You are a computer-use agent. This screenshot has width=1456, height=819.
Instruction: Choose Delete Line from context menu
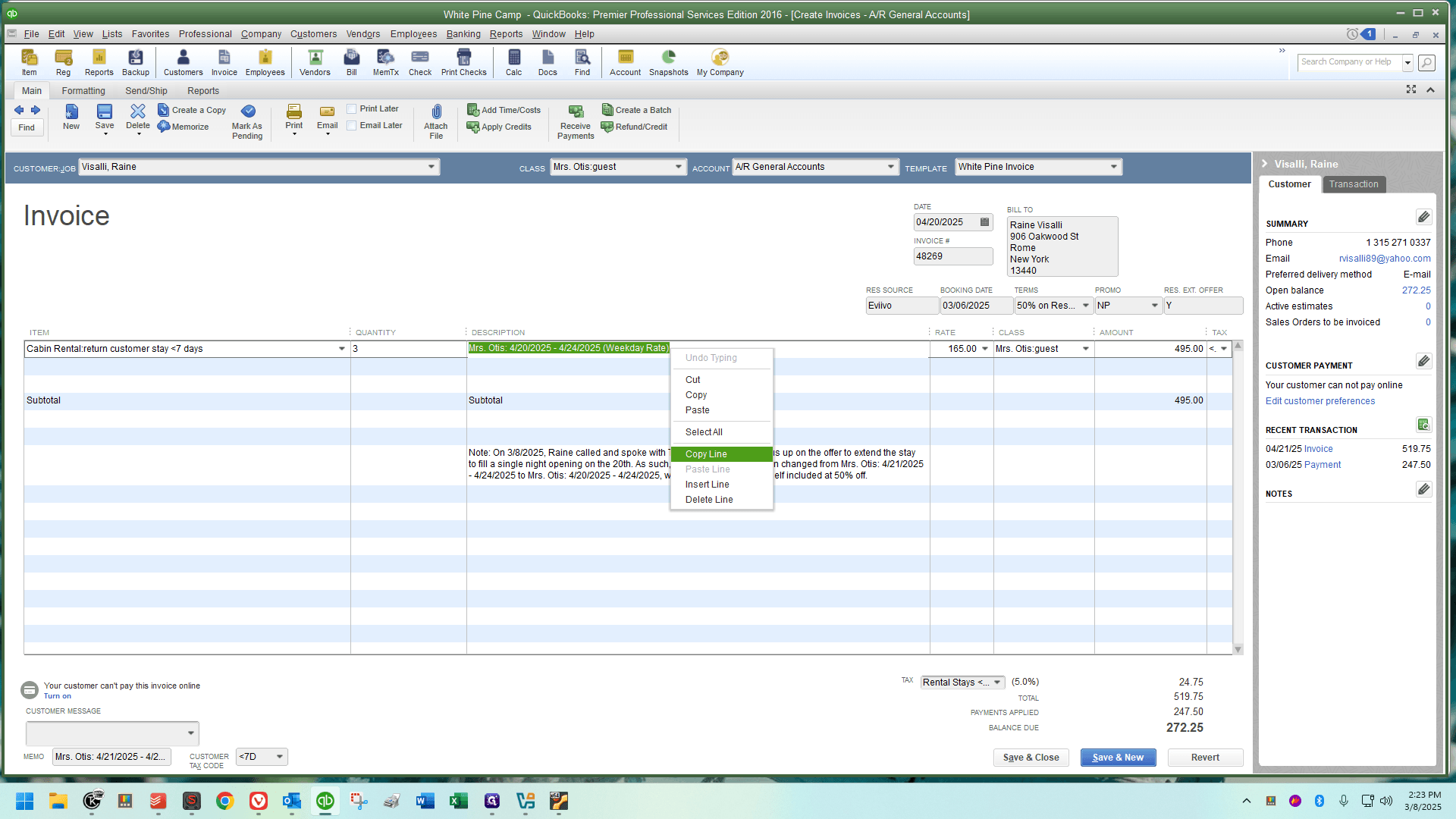(722, 500)
